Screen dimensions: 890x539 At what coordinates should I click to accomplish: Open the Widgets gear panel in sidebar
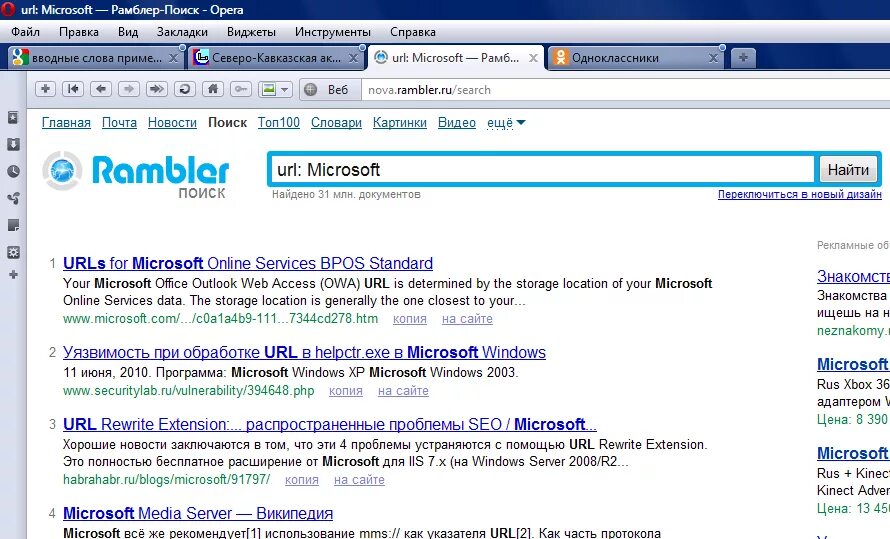click(13, 252)
